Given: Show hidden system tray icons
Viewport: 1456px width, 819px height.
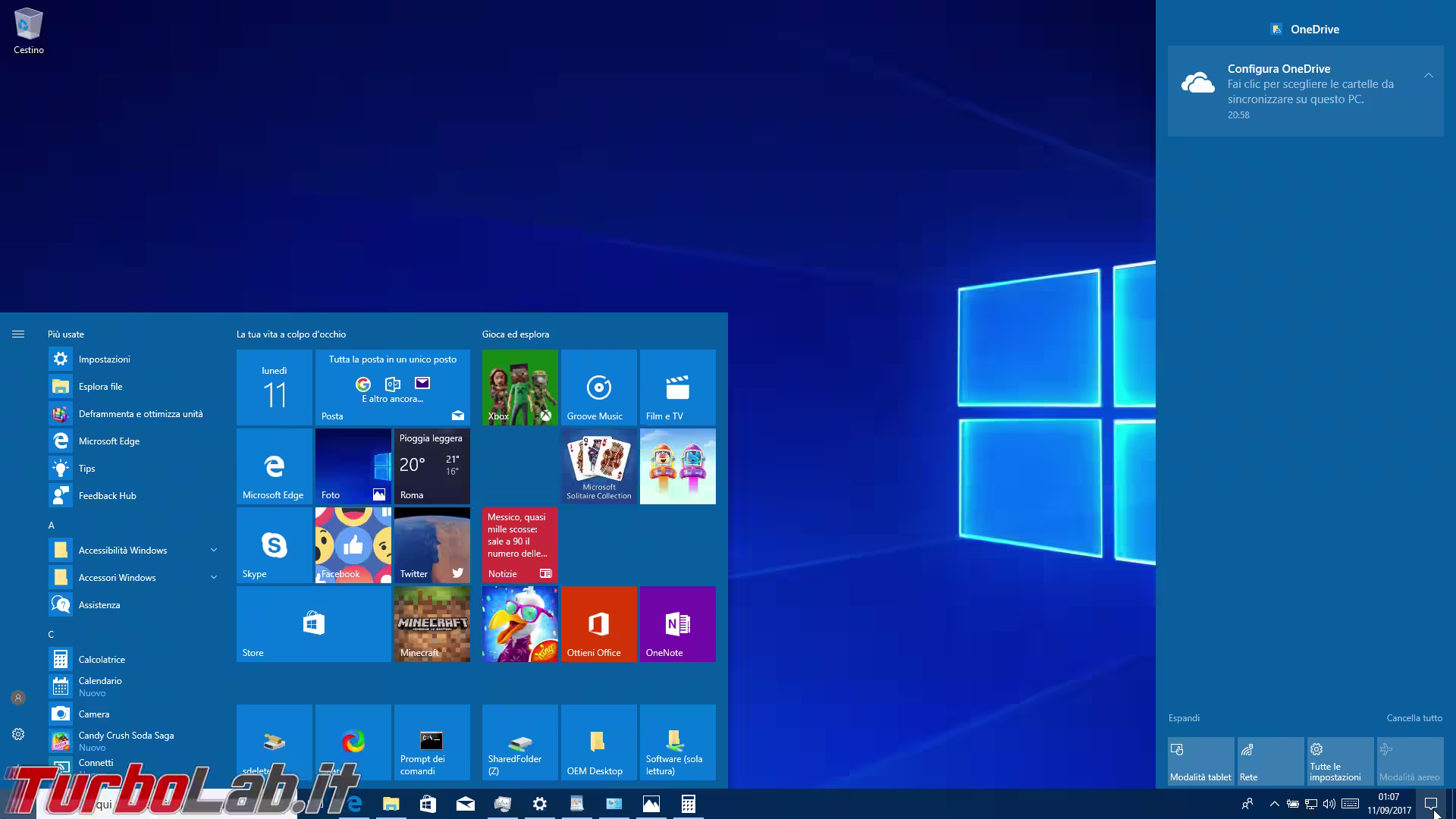Looking at the screenshot, I should coord(1274,804).
